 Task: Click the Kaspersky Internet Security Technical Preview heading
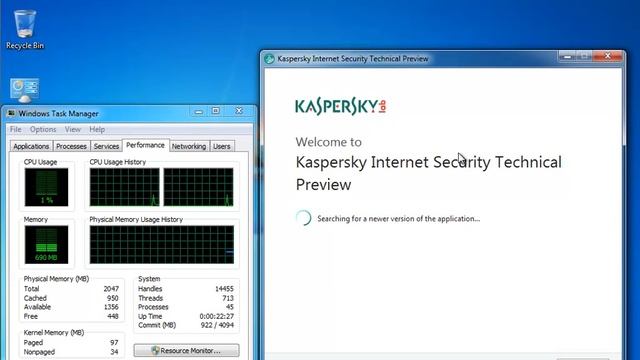click(x=429, y=173)
